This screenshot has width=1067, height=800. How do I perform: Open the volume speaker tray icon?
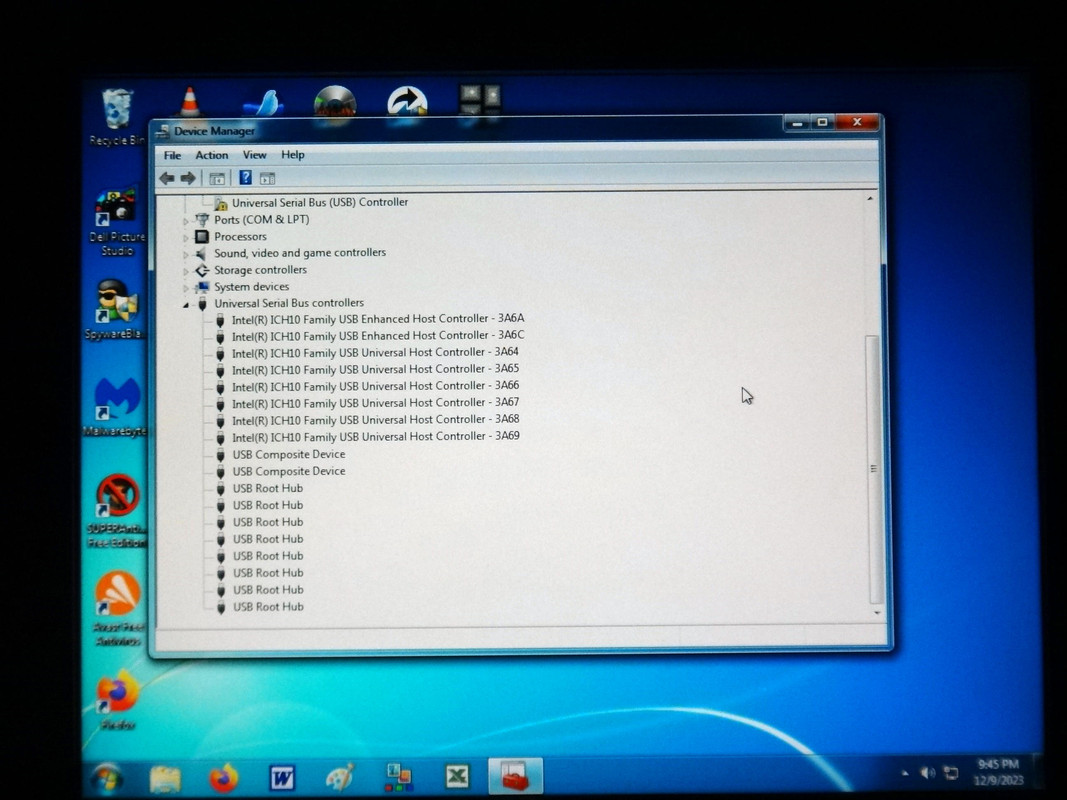[x=927, y=773]
